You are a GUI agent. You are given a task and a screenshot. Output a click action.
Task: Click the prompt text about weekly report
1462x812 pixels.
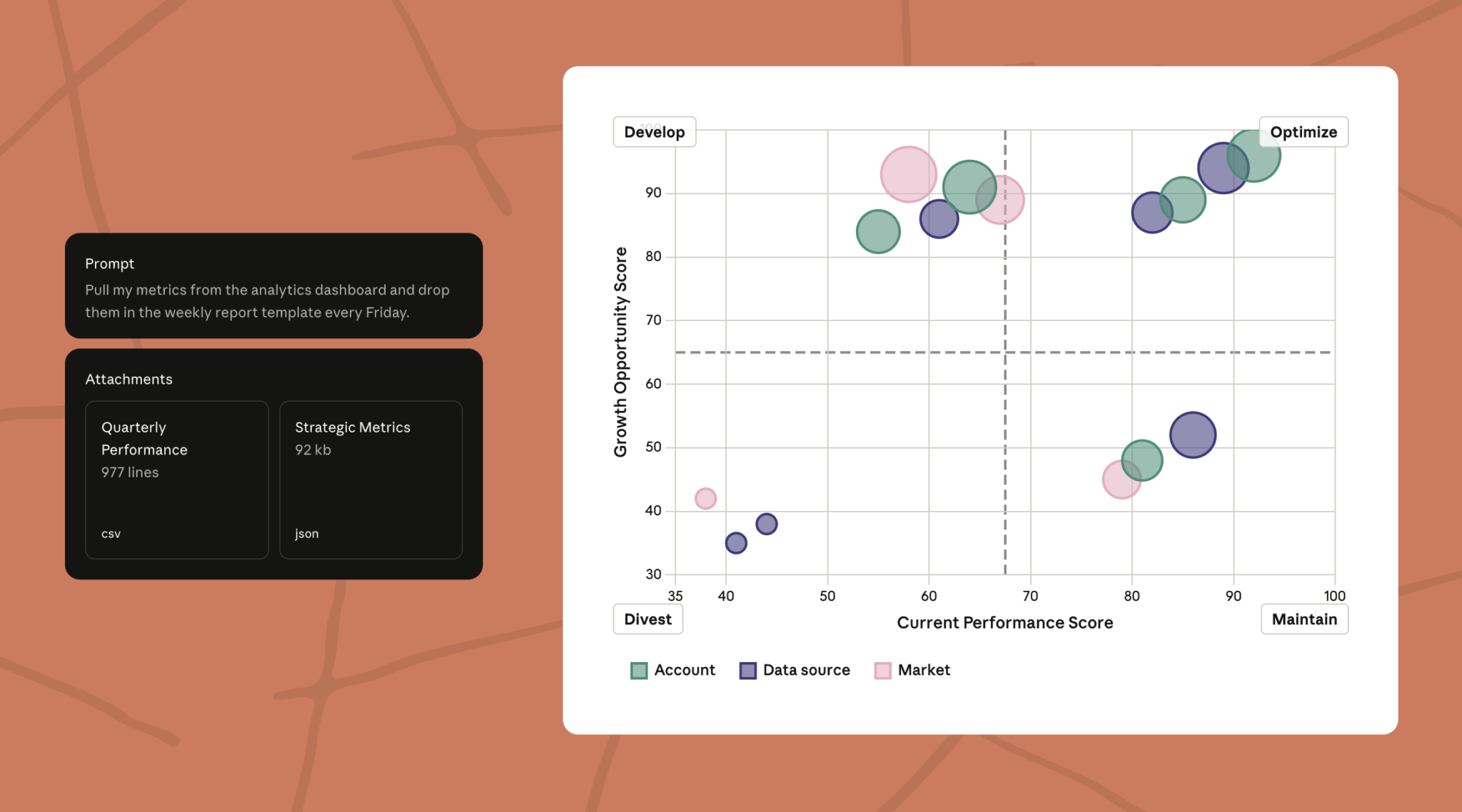pos(267,301)
